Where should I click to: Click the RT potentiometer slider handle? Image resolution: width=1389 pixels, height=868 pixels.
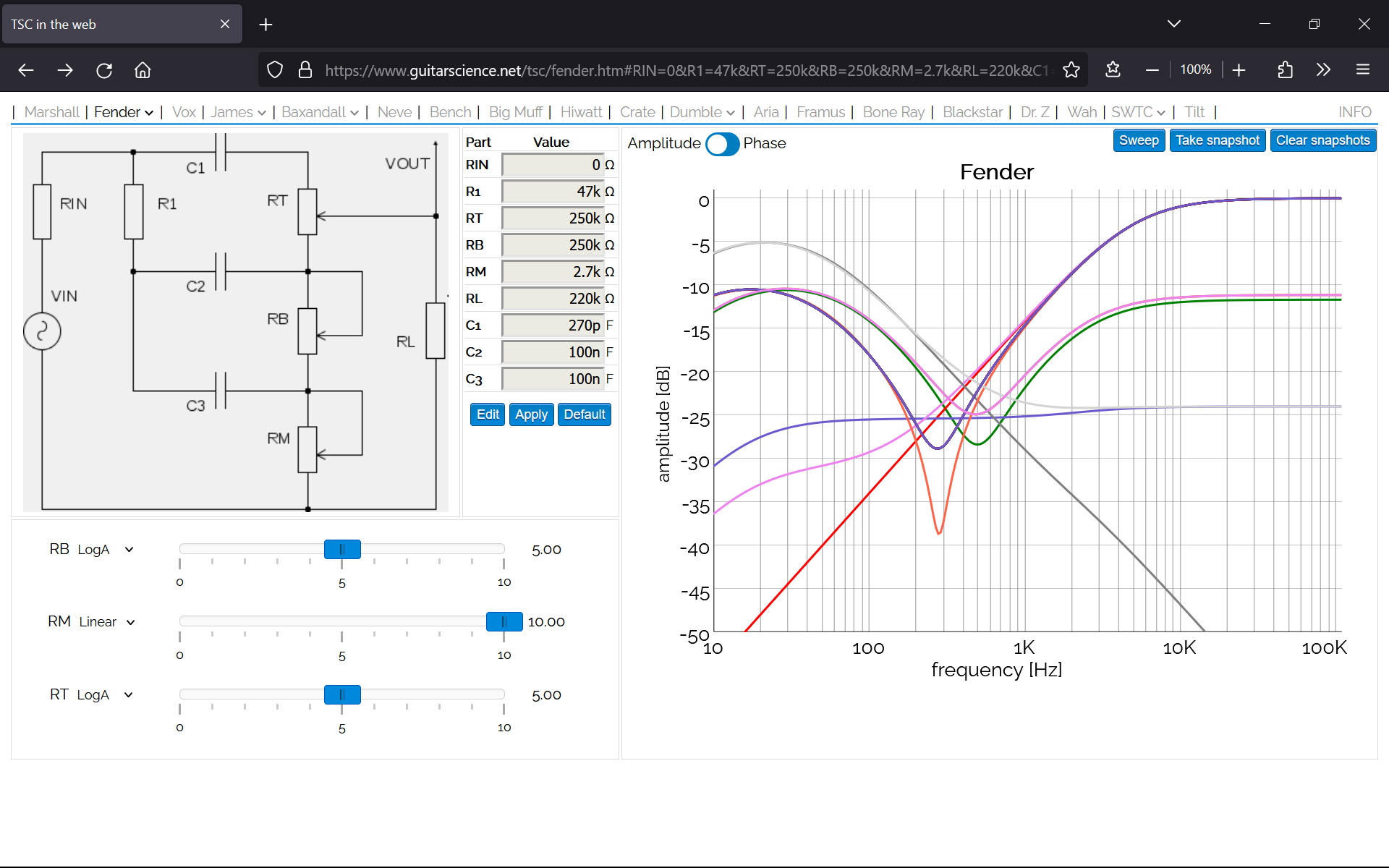click(x=342, y=695)
